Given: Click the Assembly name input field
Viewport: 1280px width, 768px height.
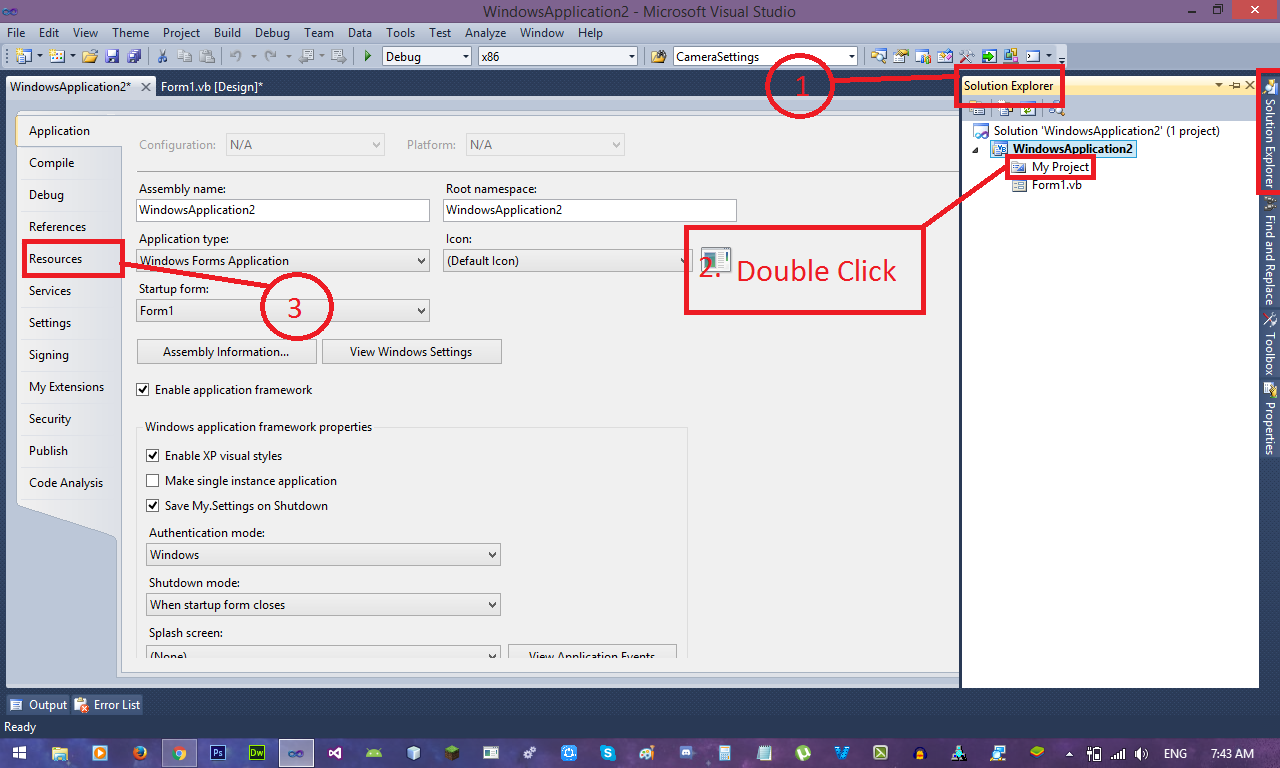Looking at the screenshot, I should [283, 210].
